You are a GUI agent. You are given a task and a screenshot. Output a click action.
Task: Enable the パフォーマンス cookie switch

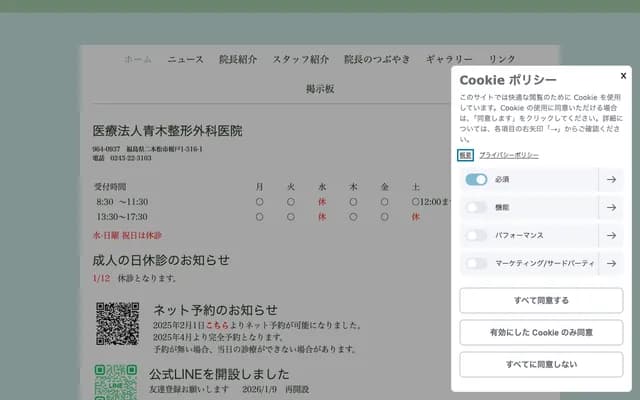476,236
